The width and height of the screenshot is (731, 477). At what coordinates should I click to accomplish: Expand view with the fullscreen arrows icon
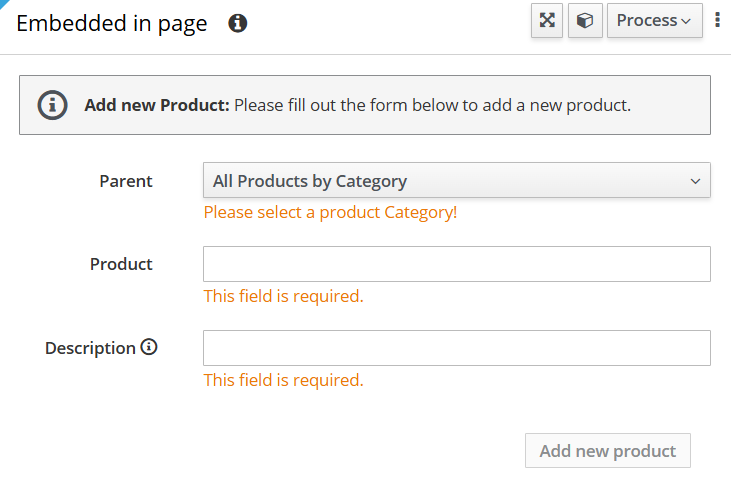pos(547,20)
